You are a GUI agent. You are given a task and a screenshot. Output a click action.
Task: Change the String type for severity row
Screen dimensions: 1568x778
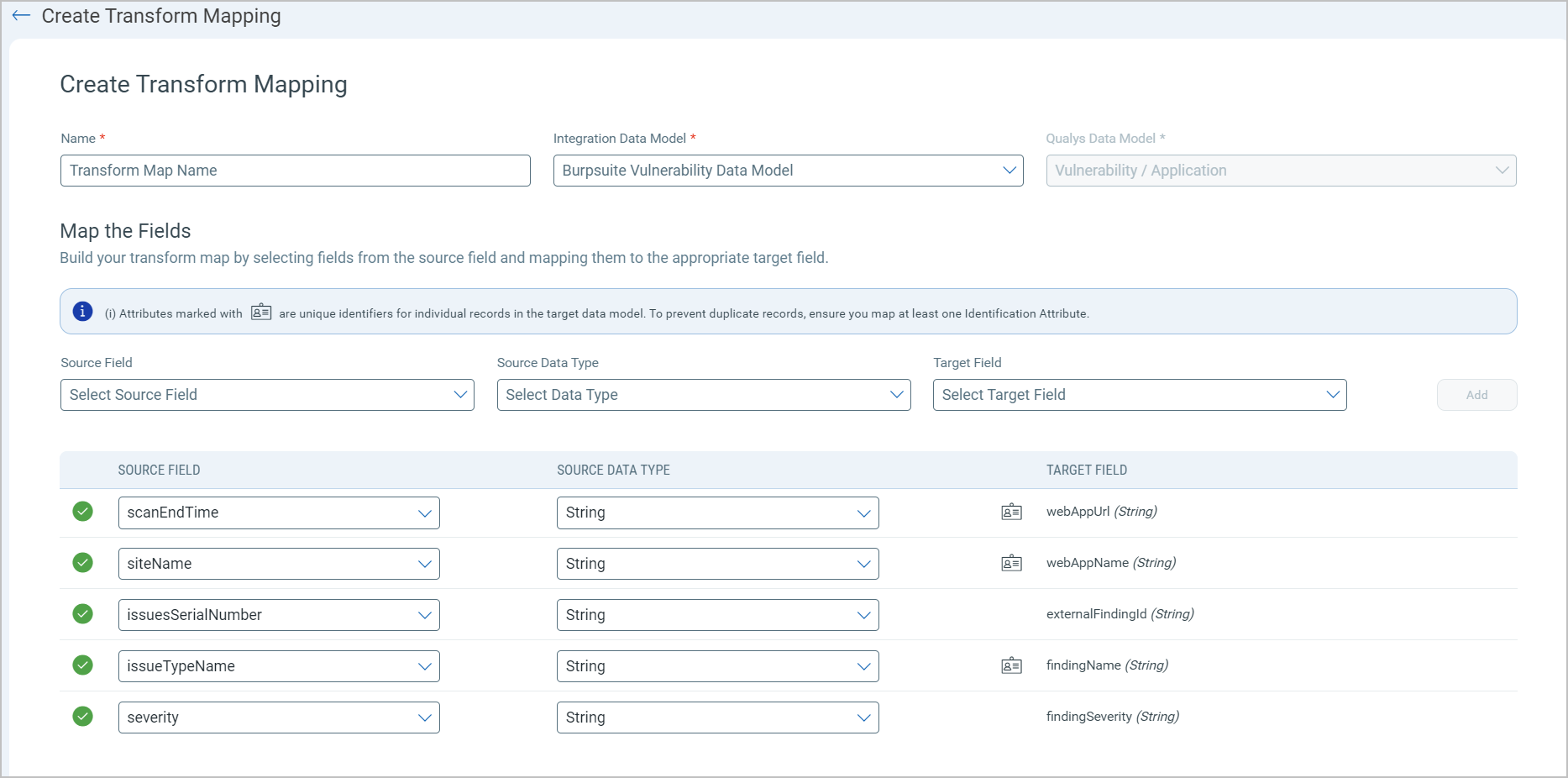[x=717, y=718]
